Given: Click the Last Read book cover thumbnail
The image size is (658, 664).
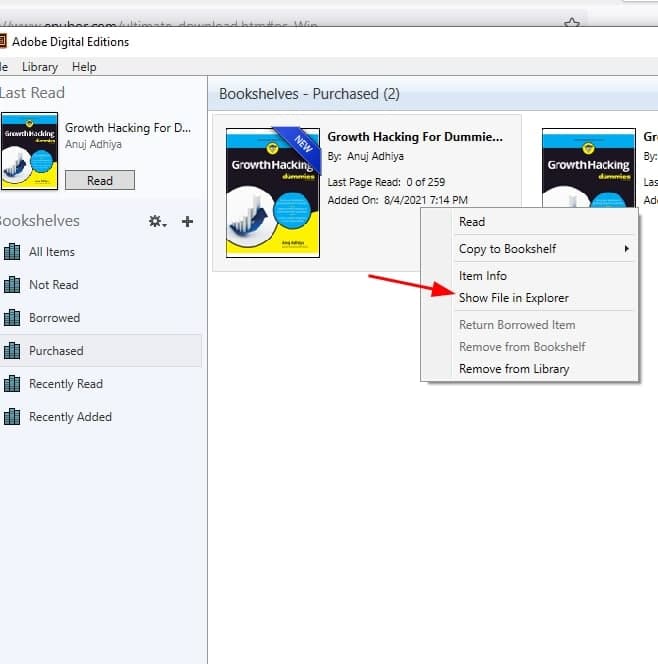Looking at the screenshot, I should pos(29,151).
